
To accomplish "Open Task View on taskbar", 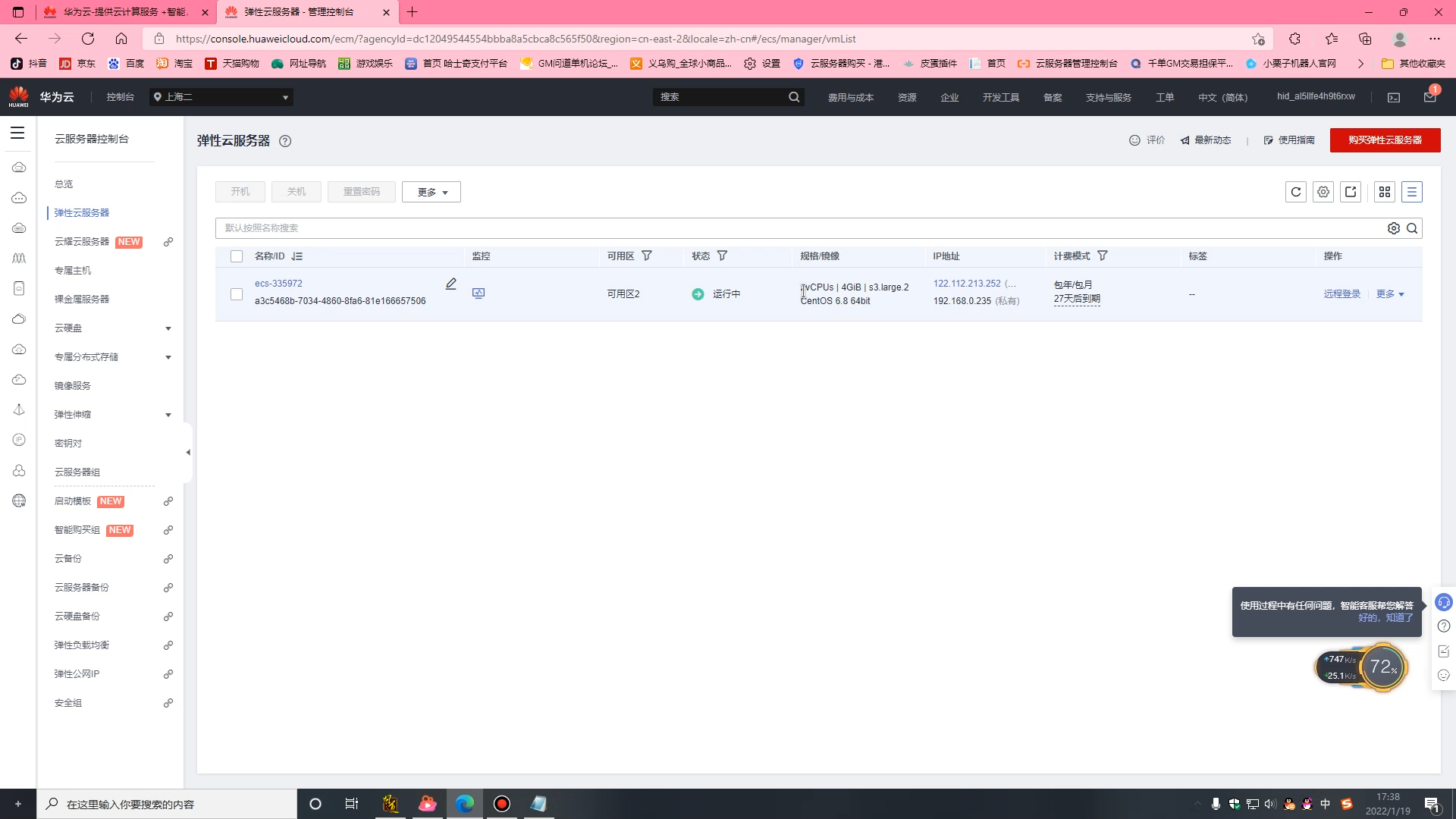I will 352,804.
